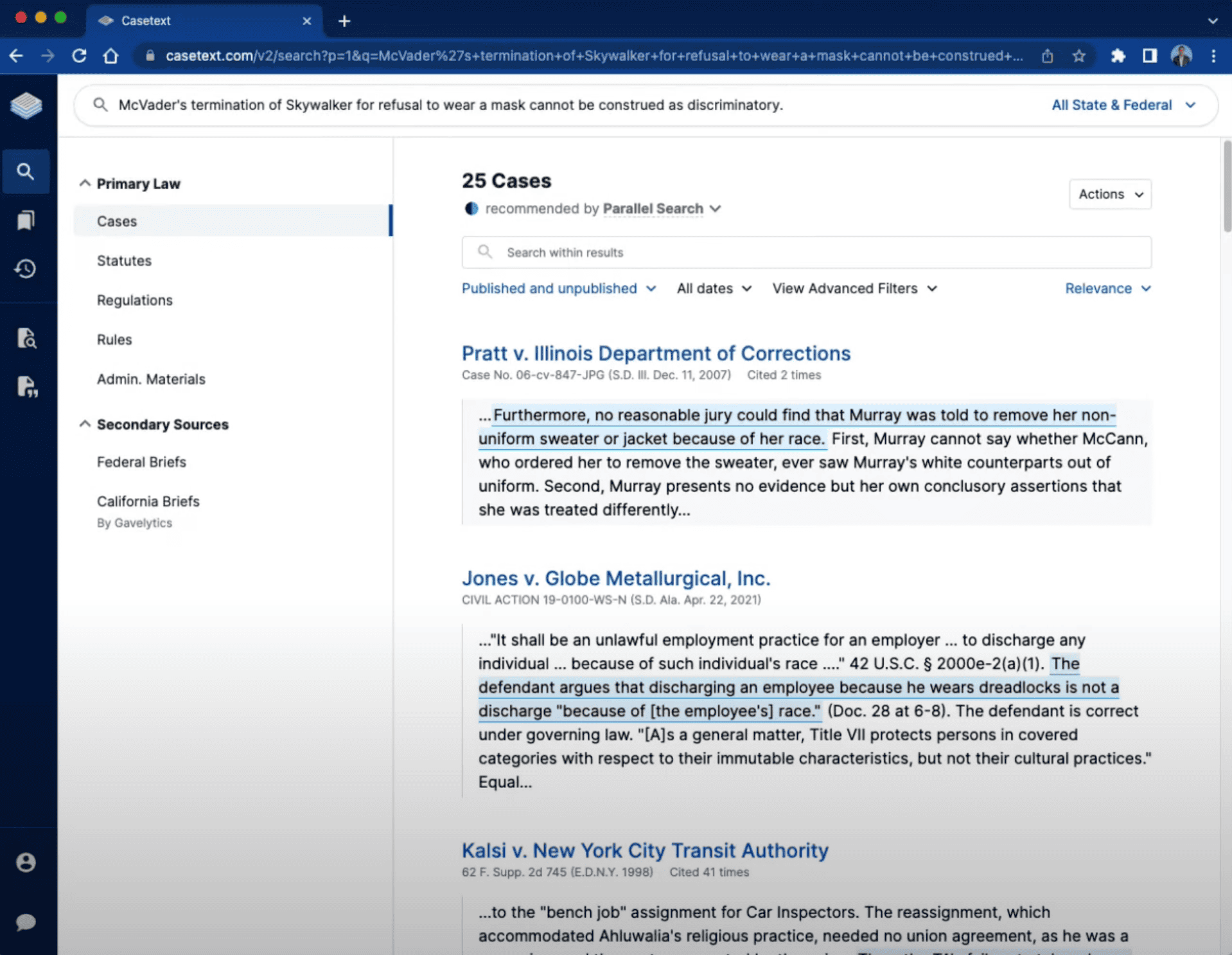
Task: Toggle browser side panel icon
Action: coord(1150,56)
